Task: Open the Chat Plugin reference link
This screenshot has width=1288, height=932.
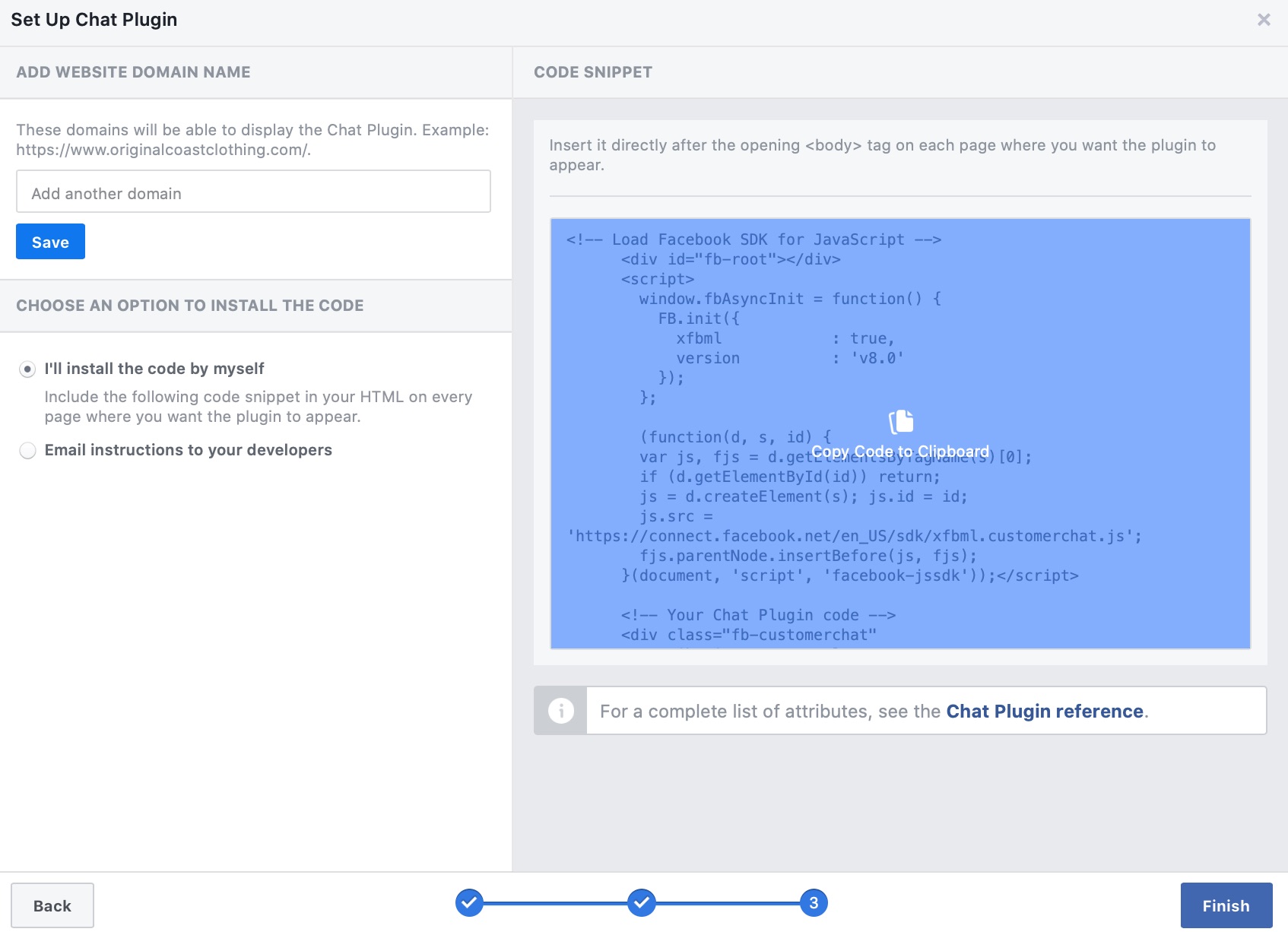Action: pos(1045,712)
